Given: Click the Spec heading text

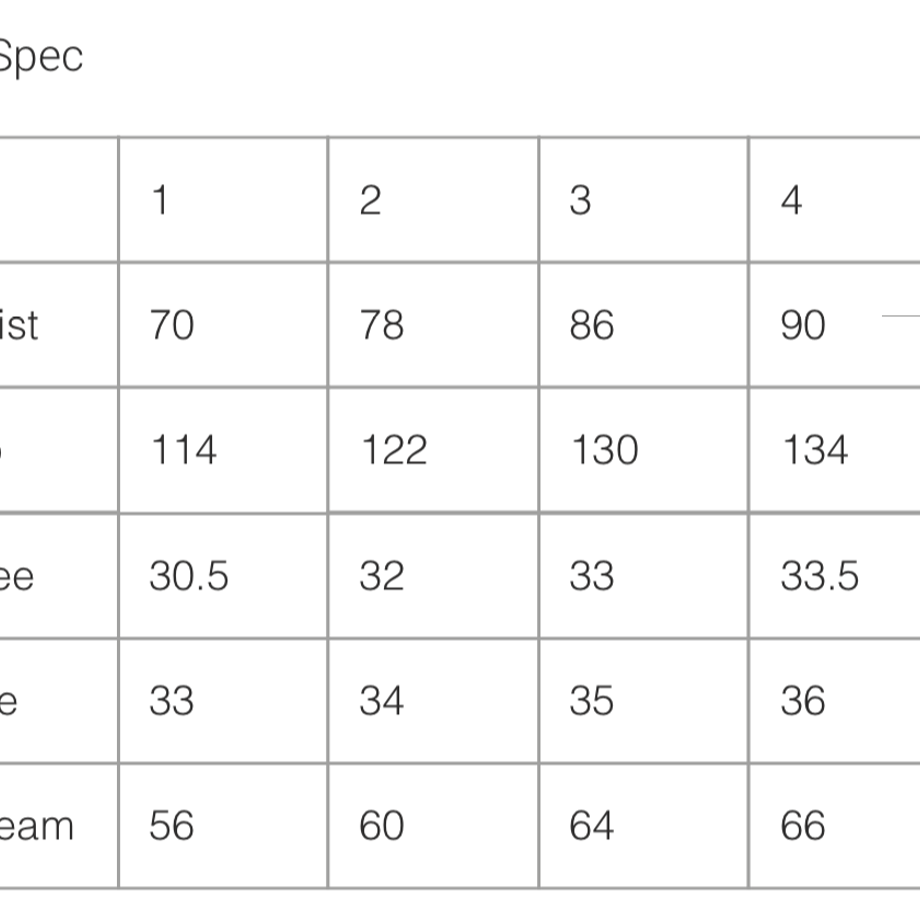Looking at the screenshot, I should coord(40,58).
